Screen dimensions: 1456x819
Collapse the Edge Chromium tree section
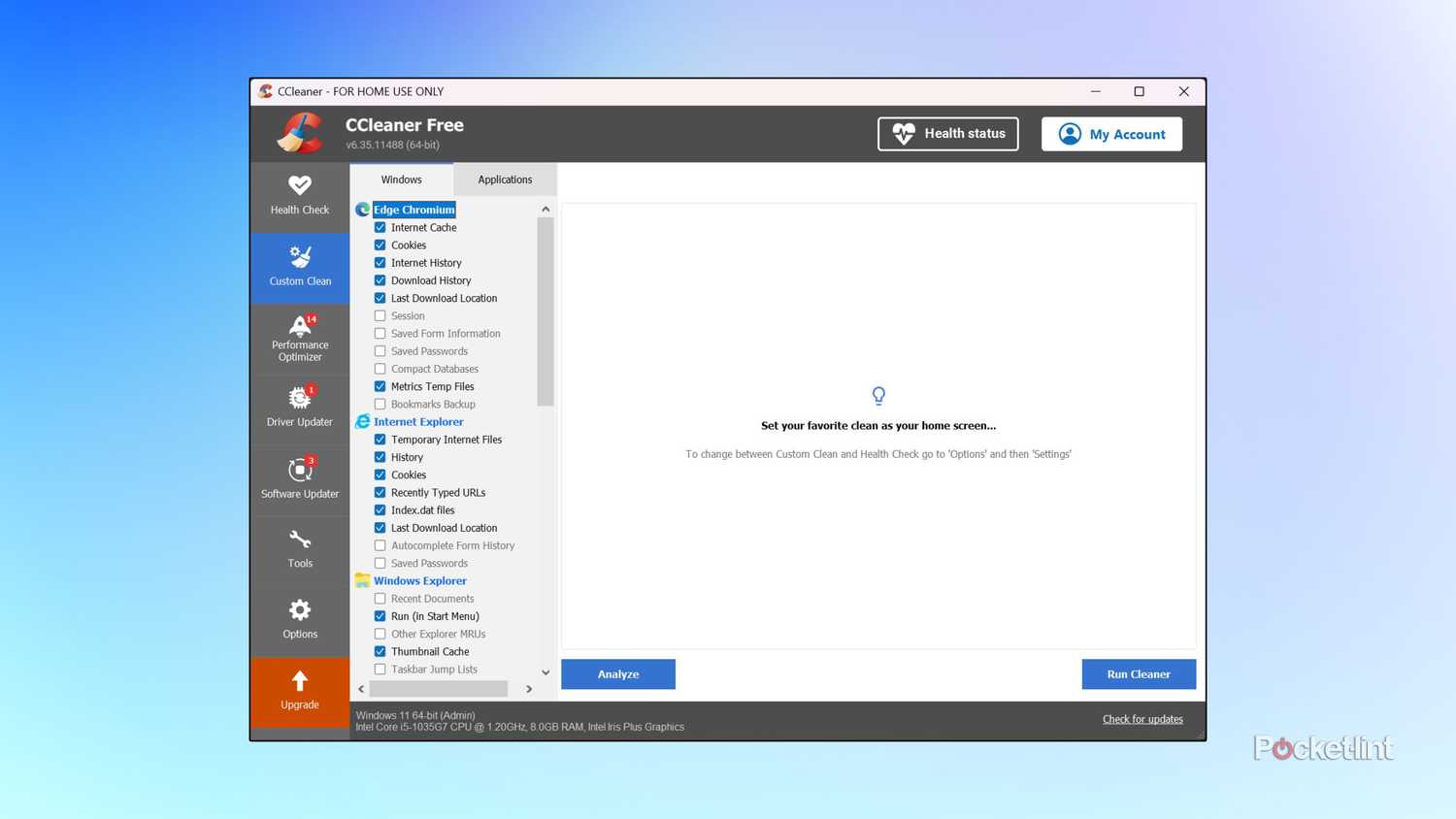pyautogui.click(x=414, y=210)
